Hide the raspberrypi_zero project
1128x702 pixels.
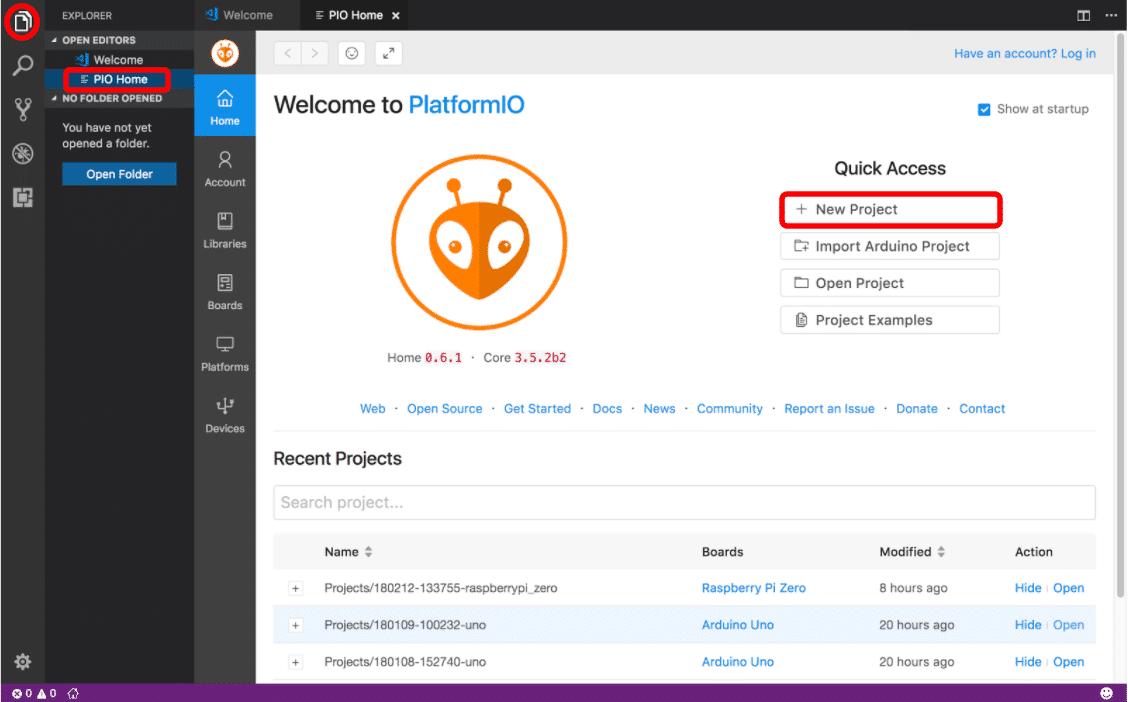click(x=1028, y=588)
